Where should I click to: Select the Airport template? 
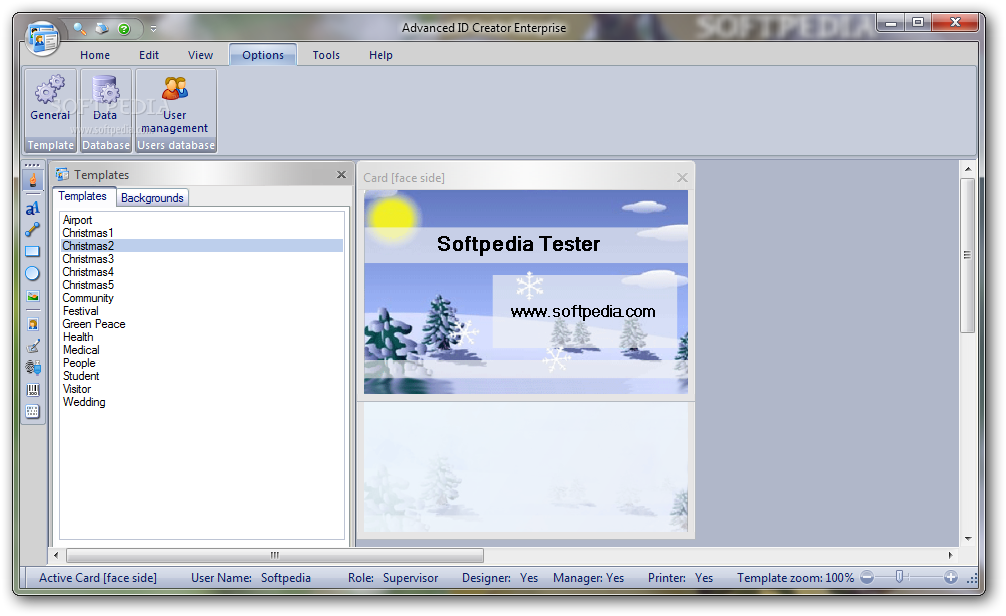tap(202, 220)
